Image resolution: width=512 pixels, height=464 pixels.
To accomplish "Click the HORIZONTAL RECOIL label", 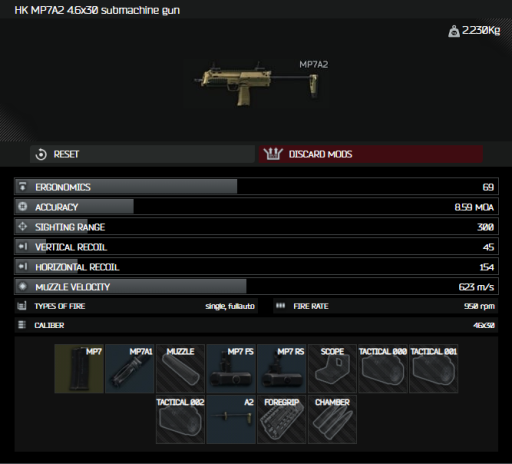I will pos(77,267).
